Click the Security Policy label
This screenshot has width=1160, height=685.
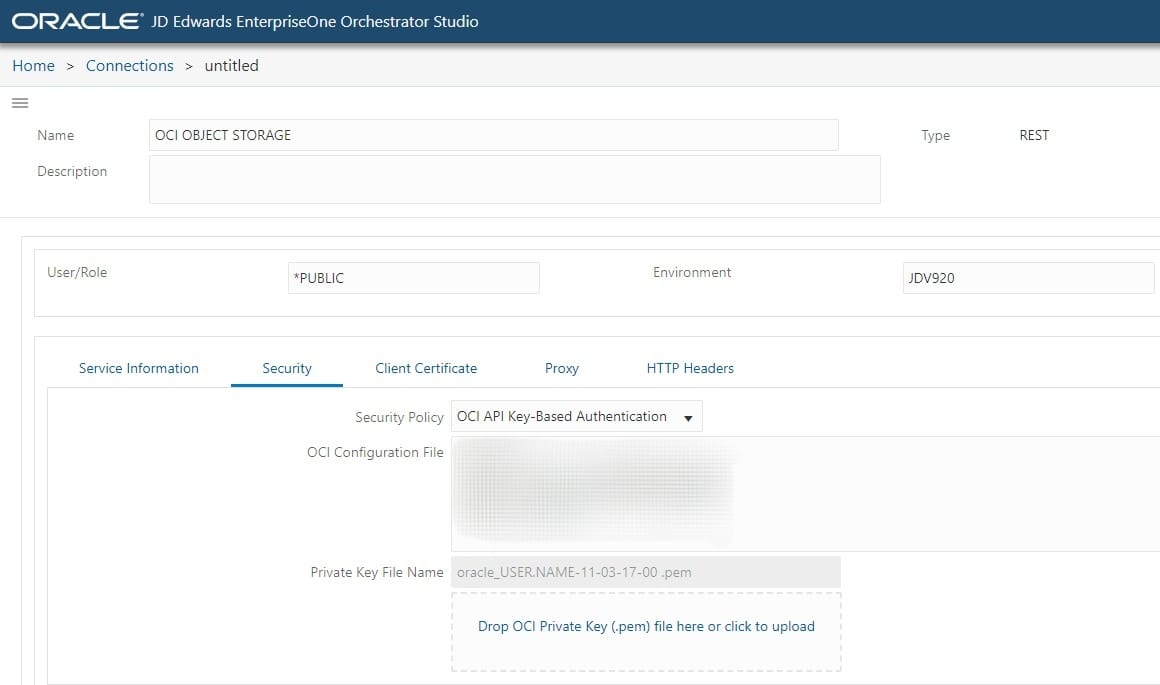[399, 417]
